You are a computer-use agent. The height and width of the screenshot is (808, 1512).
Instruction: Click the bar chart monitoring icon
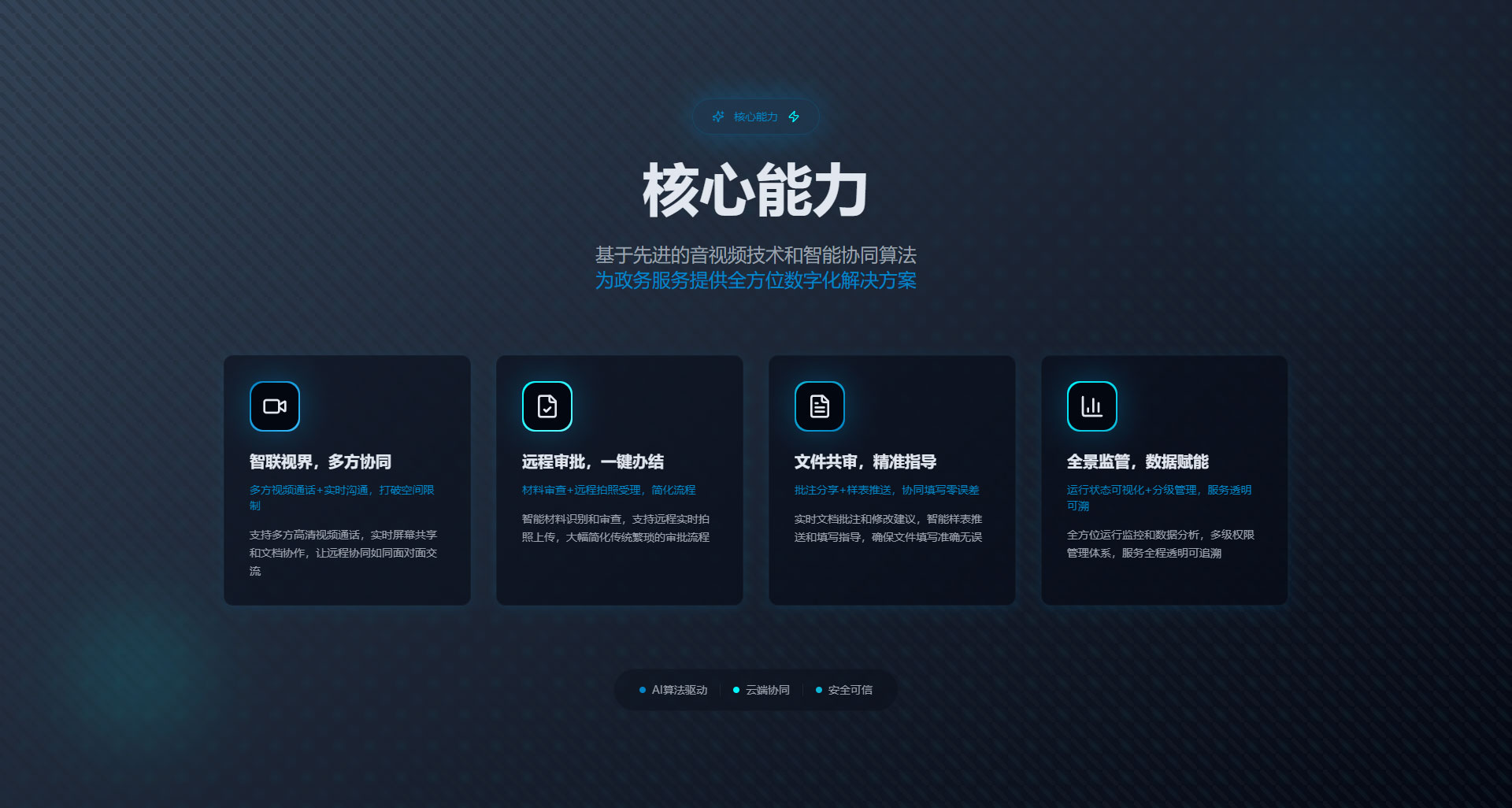tap(1091, 406)
